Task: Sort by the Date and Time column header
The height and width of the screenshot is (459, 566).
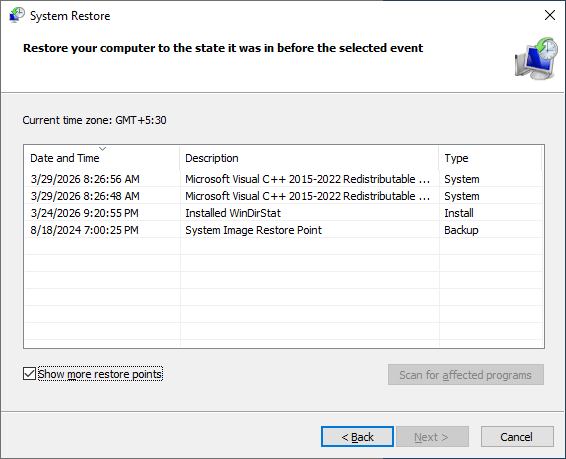Action: tap(101, 158)
